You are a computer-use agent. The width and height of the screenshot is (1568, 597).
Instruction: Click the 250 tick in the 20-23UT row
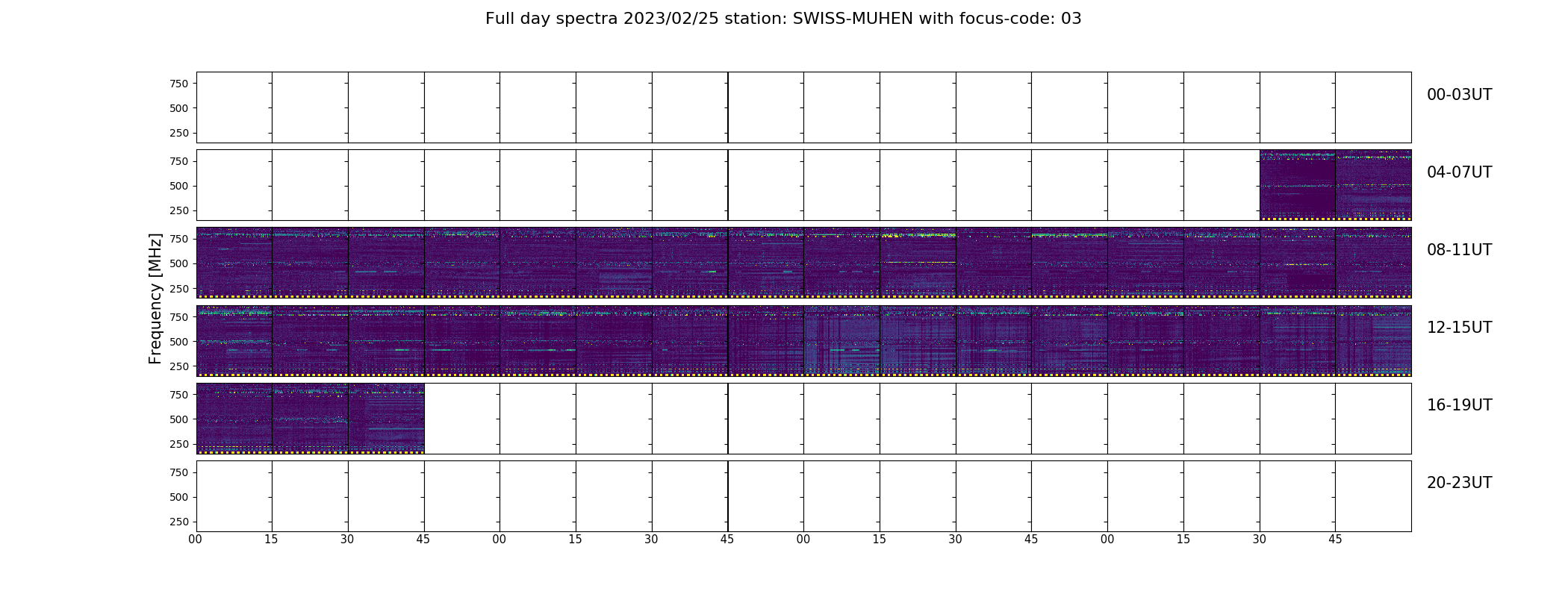click(179, 522)
